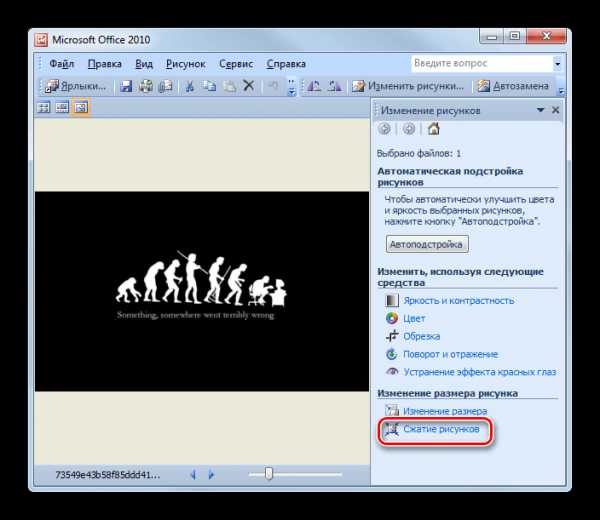
Task: Click the Автоподстройка button
Action: click(427, 244)
